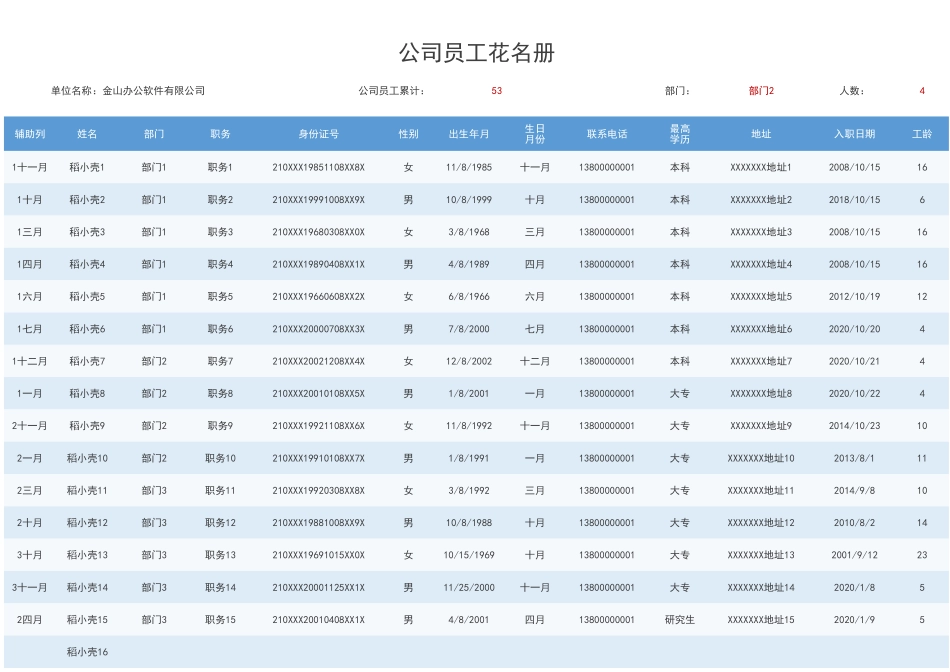Click the 工龄 column header
950x672 pixels.
pyautogui.click(x=922, y=132)
